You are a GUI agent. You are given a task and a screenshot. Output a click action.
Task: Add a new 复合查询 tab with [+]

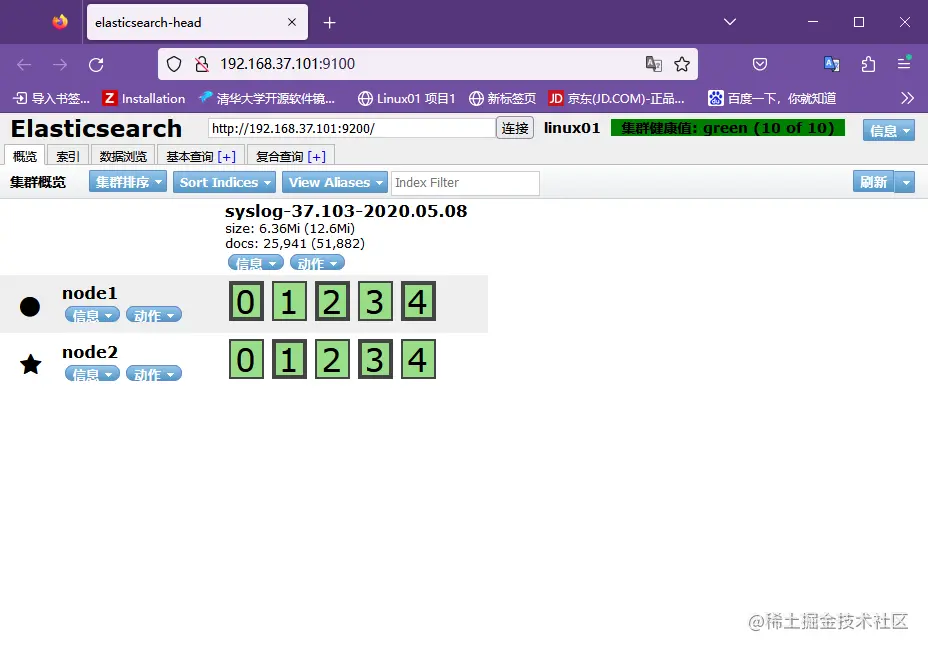point(317,156)
